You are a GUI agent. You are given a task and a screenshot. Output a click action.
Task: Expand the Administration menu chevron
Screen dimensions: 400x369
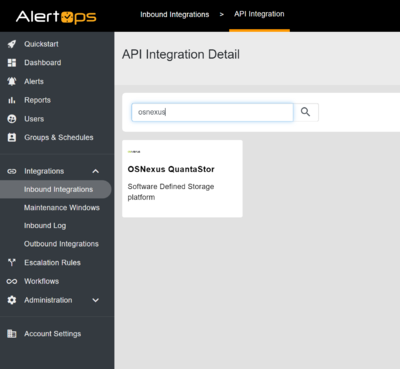pyautogui.click(x=96, y=300)
